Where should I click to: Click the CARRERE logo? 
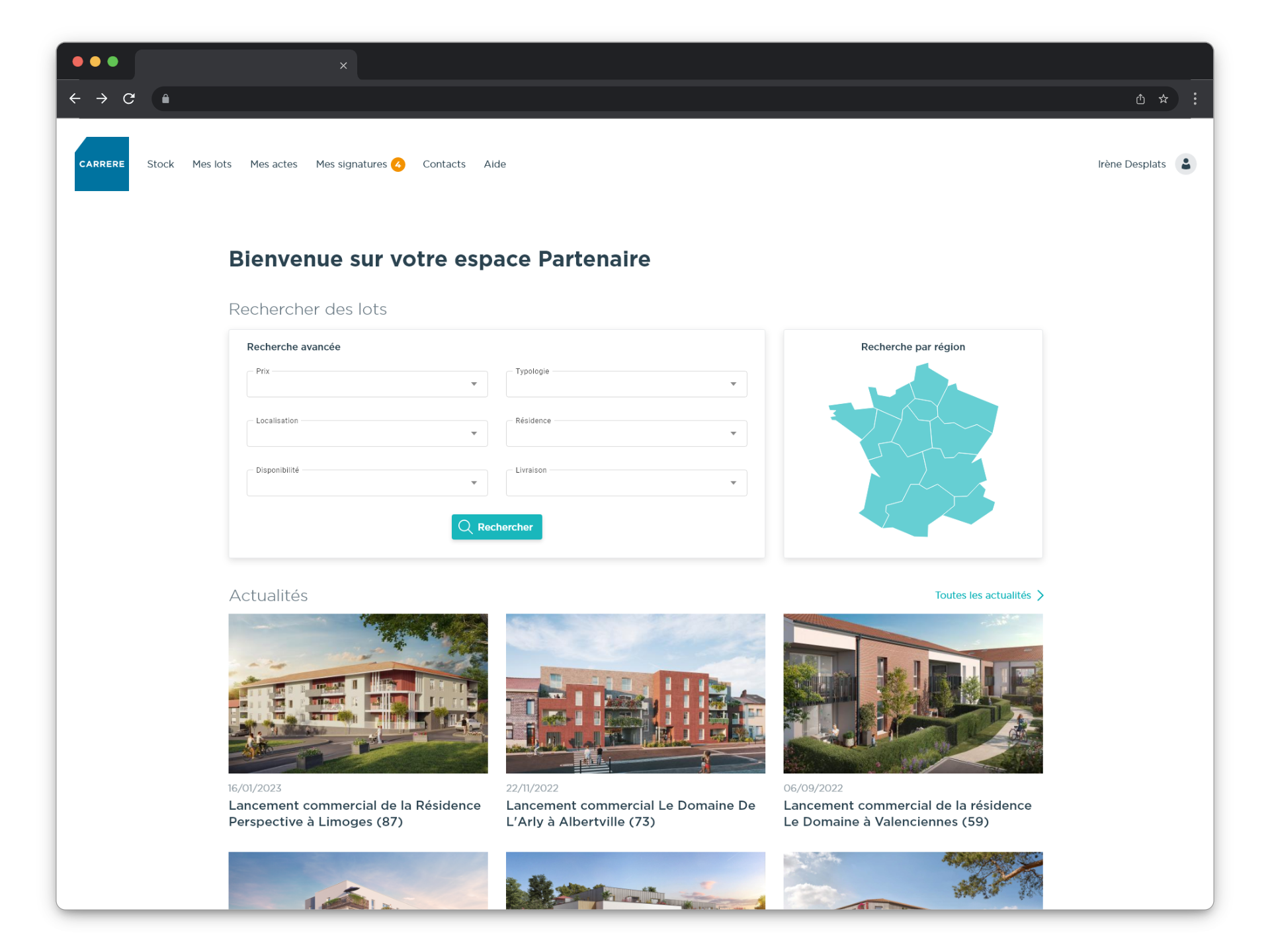point(101,164)
